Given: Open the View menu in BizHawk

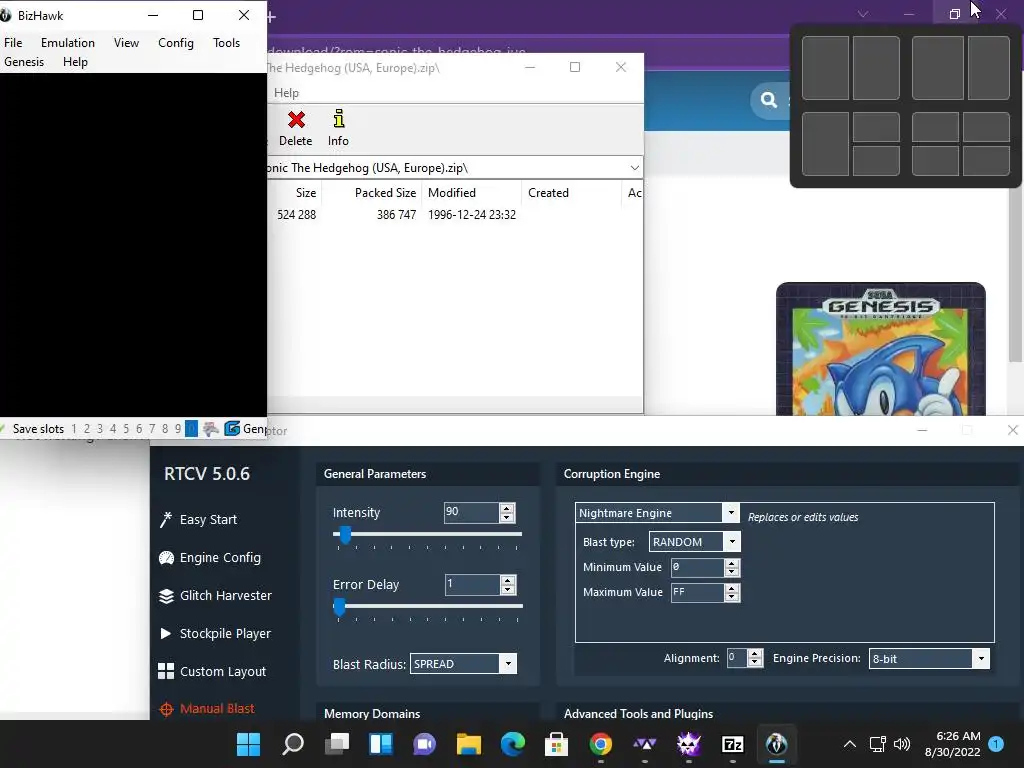Looking at the screenshot, I should (126, 42).
